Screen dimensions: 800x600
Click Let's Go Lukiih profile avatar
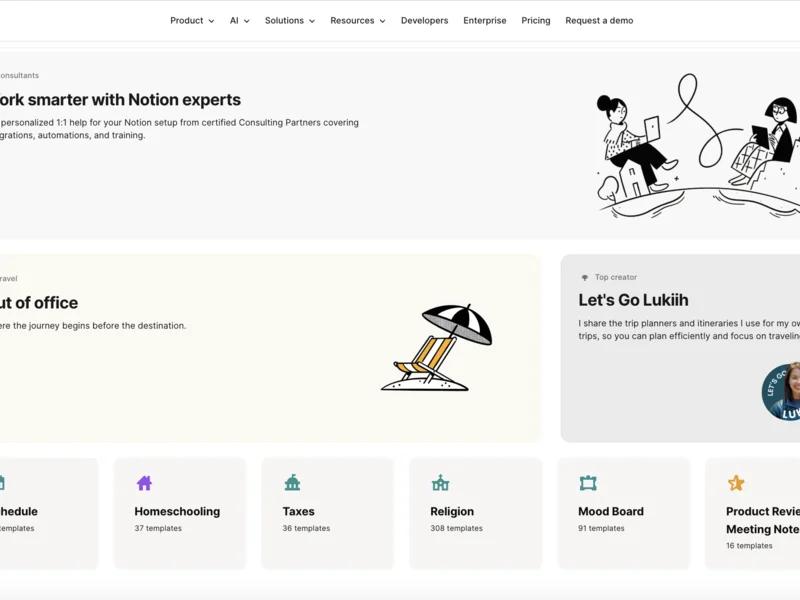(781, 392)
